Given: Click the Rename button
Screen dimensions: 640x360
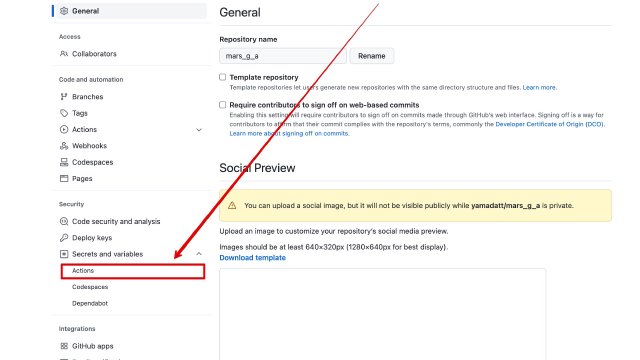Looking at the screenshot, I should pos(371,56).
